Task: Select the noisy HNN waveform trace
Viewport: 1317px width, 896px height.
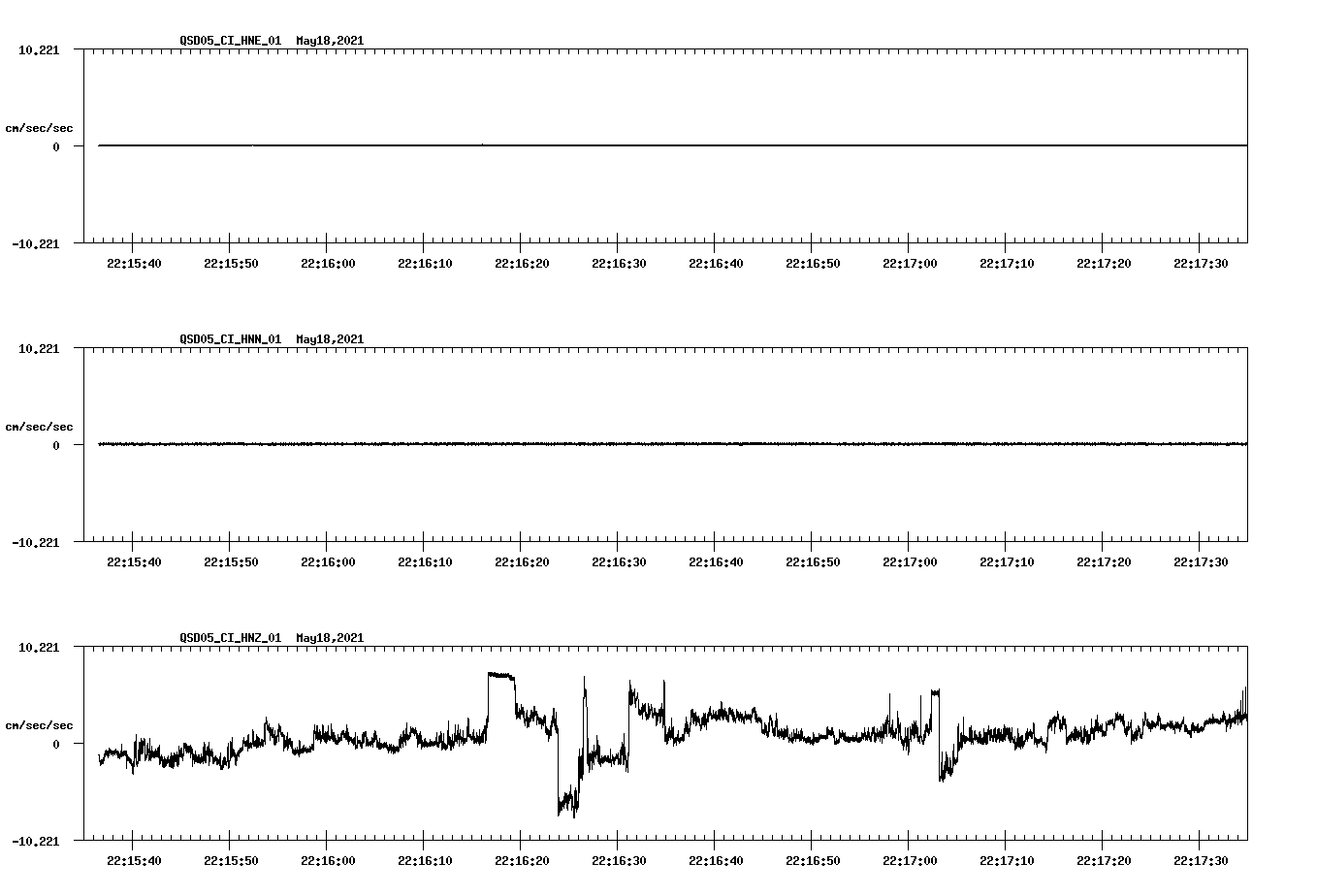Action: coord(582,445)
